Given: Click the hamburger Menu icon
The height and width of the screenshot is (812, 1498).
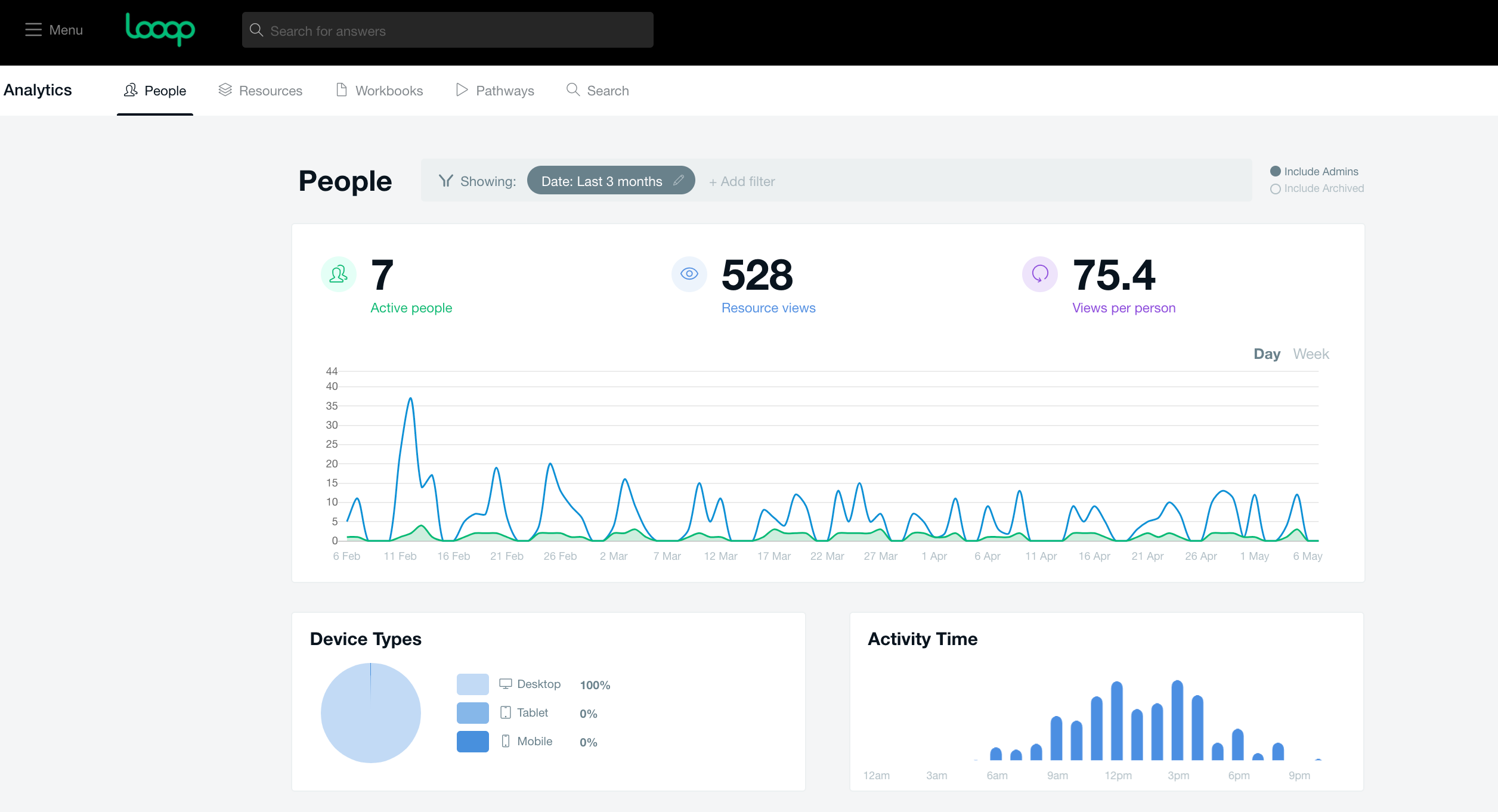Looking at the screenshot, I should click(33, 30).
